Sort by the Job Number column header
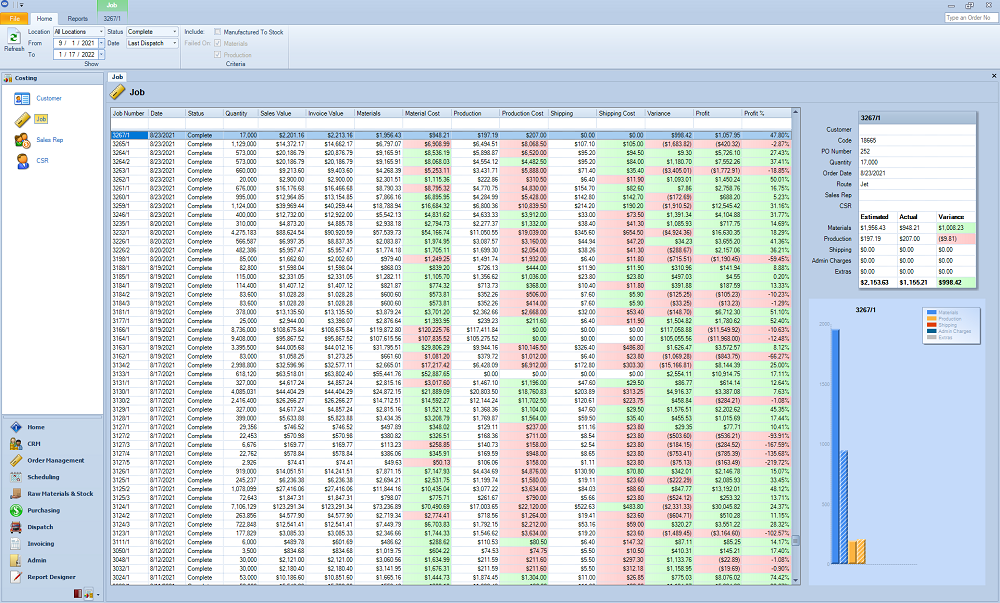The image size is (1000, 603). click(x=129, y=113)
